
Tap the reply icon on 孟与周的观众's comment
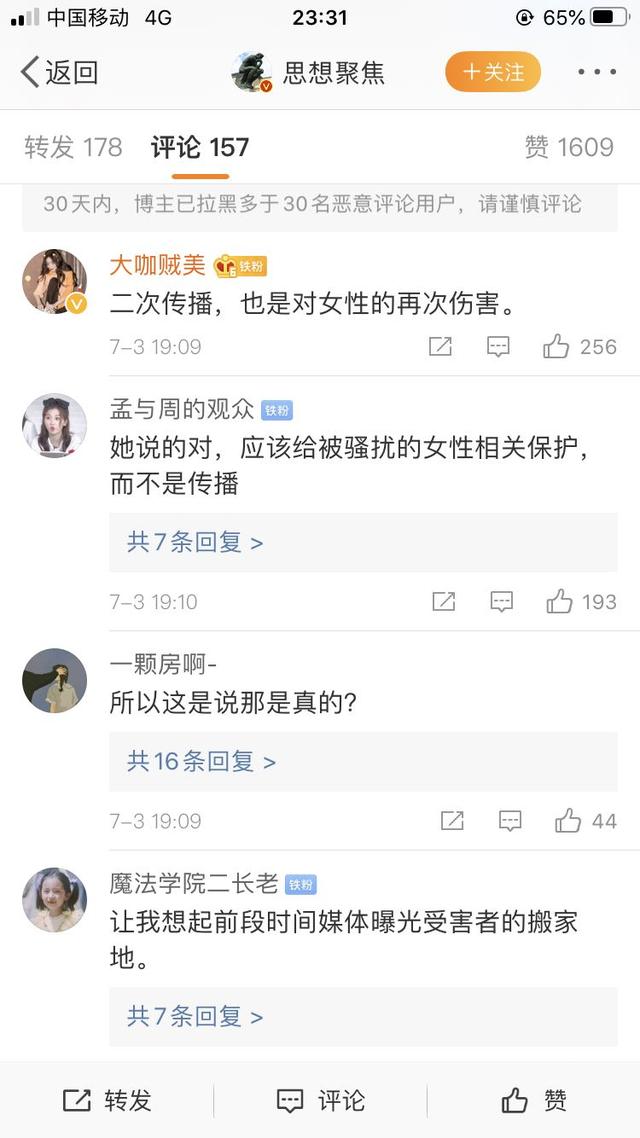click(501, 602)
